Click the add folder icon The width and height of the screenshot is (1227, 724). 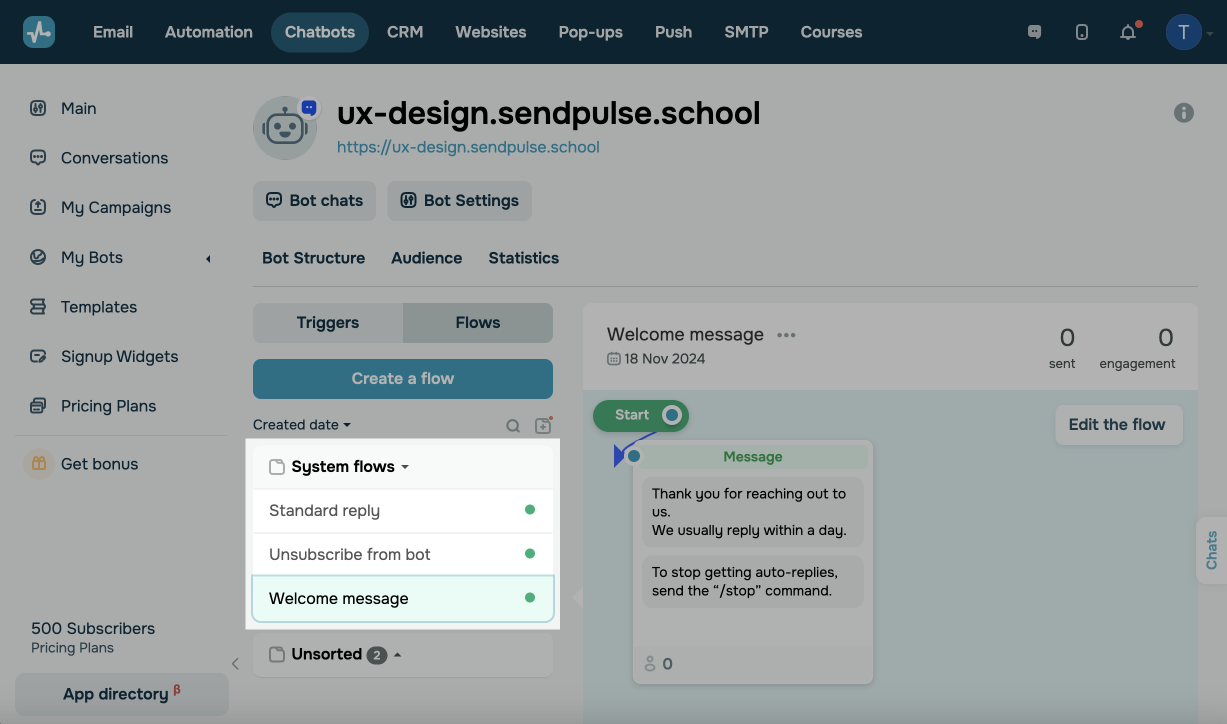point(543,426)
